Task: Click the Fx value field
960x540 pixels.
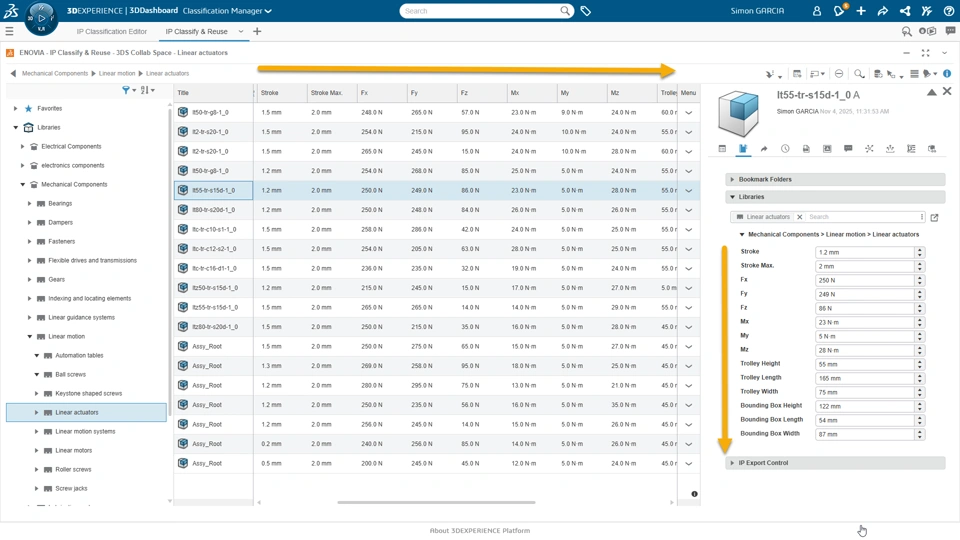Action: pos(865,280)
